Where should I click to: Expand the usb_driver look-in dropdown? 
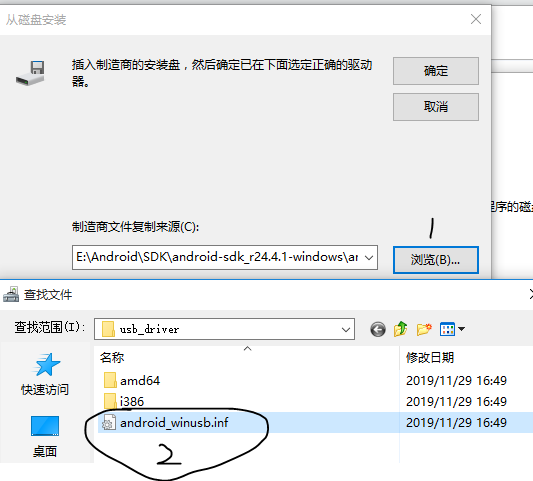point(346,329)
